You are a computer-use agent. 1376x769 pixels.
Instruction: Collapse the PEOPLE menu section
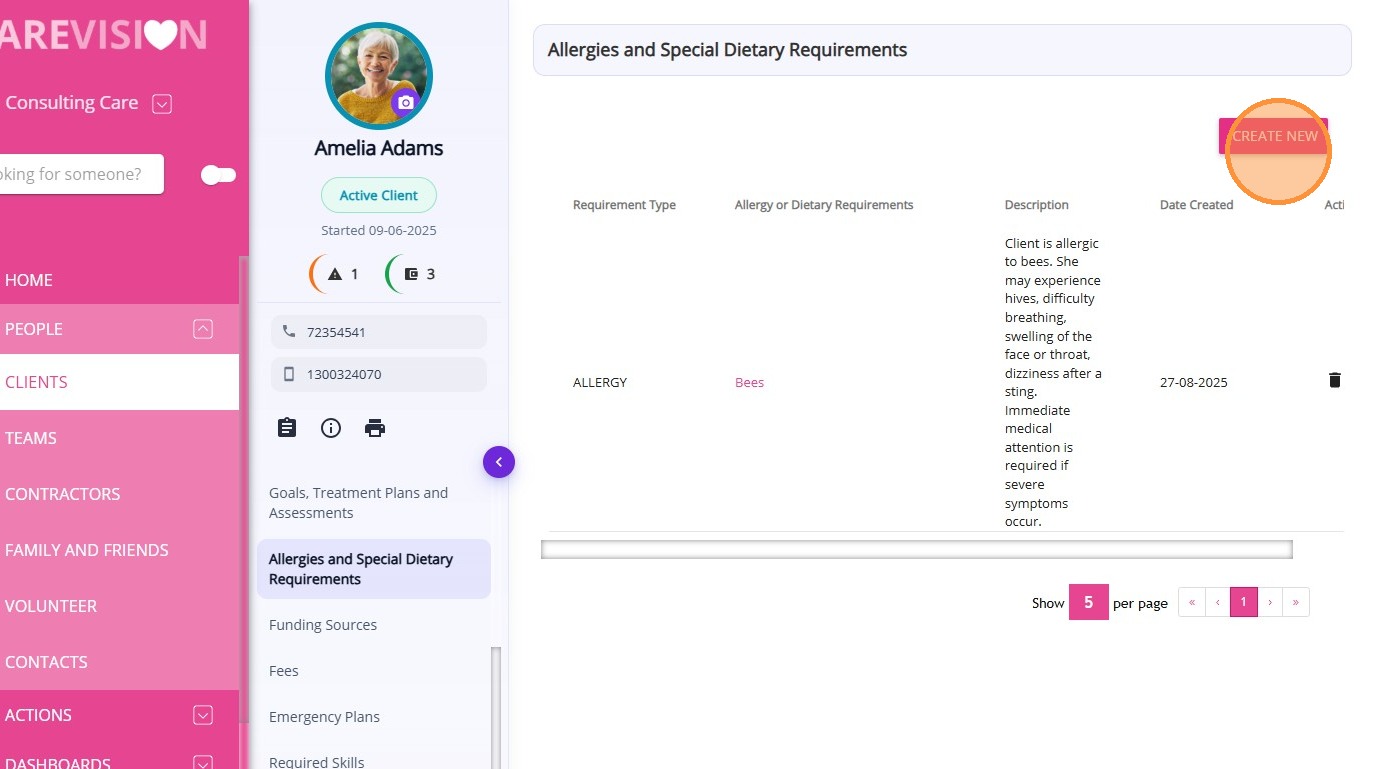pyautogui.click(x=203, y=329)
